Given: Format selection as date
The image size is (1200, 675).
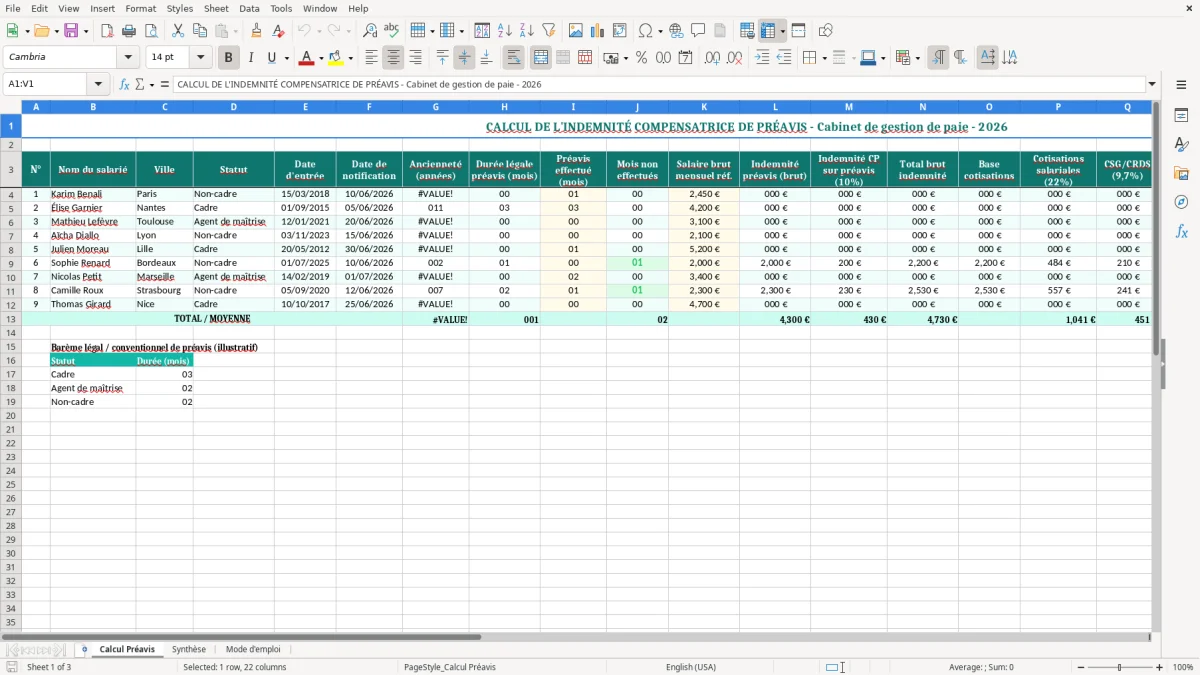Looking at the screenshot, I should pos(685,58).
